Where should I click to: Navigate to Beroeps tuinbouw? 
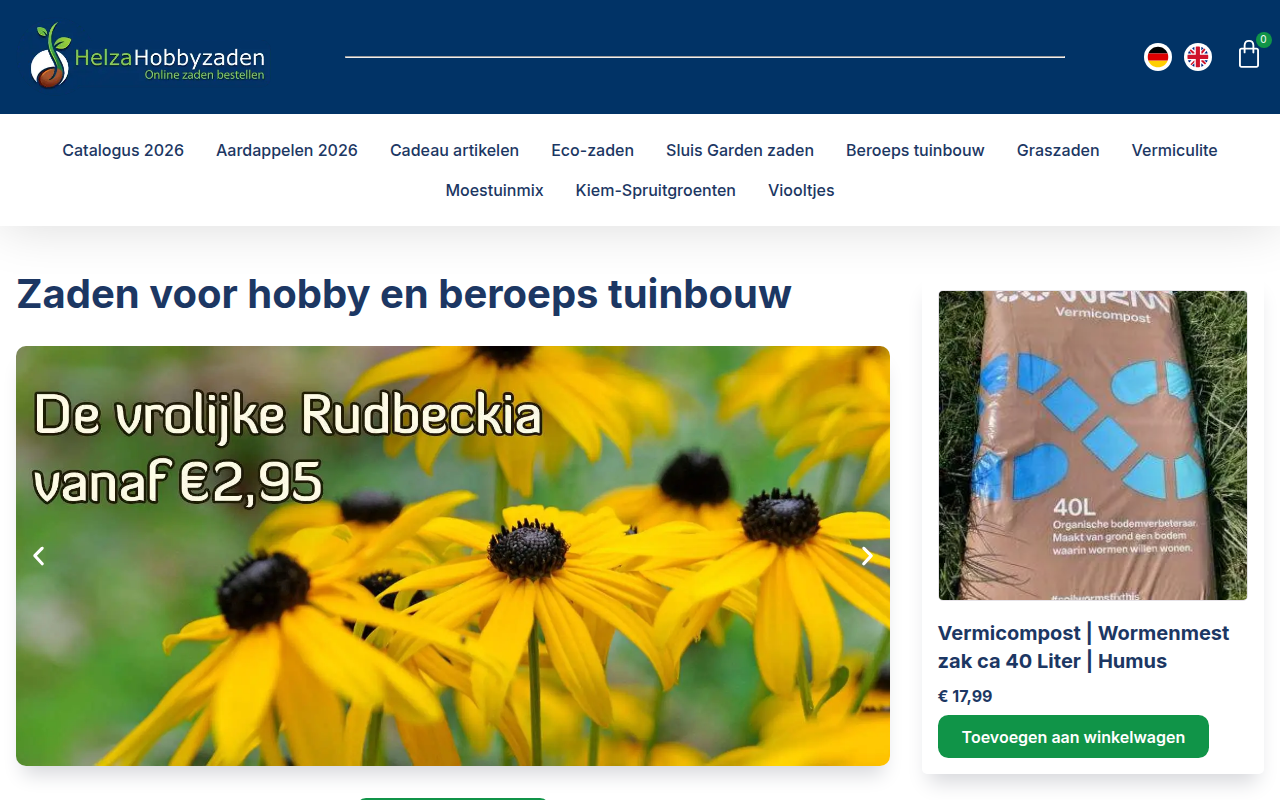(915, 150)
